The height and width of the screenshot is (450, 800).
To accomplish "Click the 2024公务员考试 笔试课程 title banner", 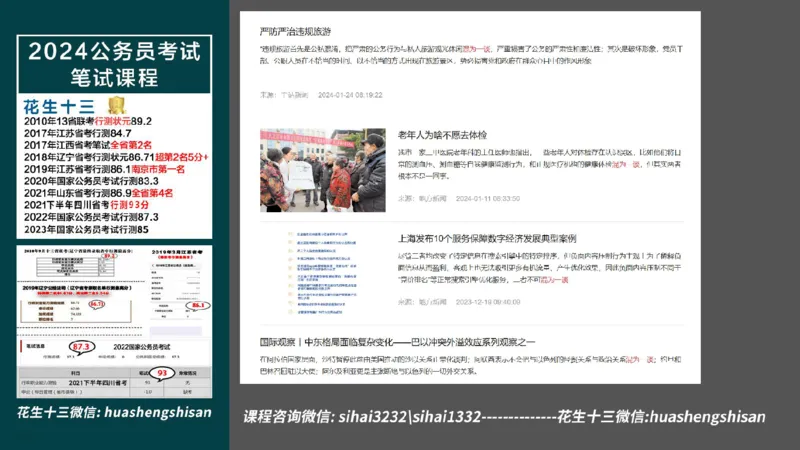I will (x=114, y=64).
